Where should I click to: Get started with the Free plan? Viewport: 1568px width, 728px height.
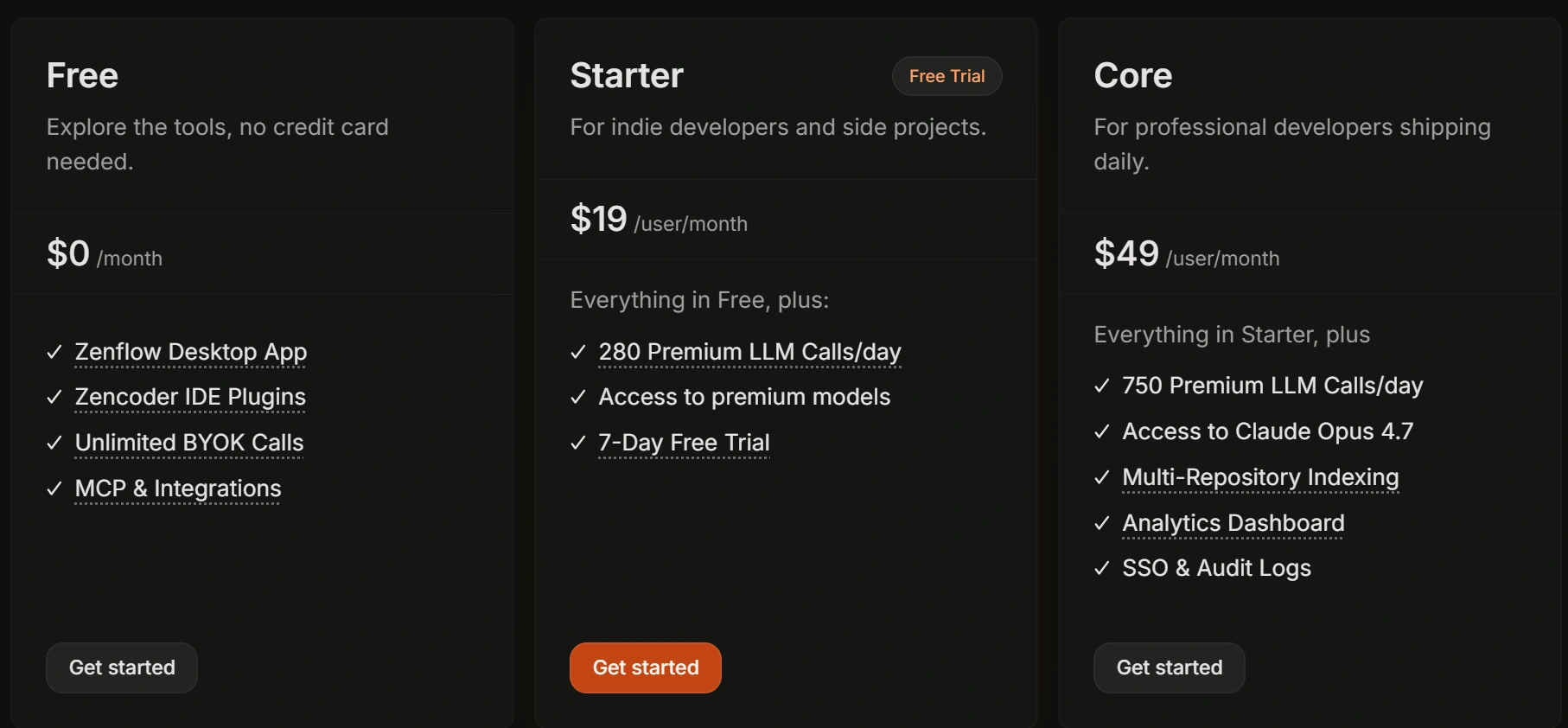pos(122,667)
